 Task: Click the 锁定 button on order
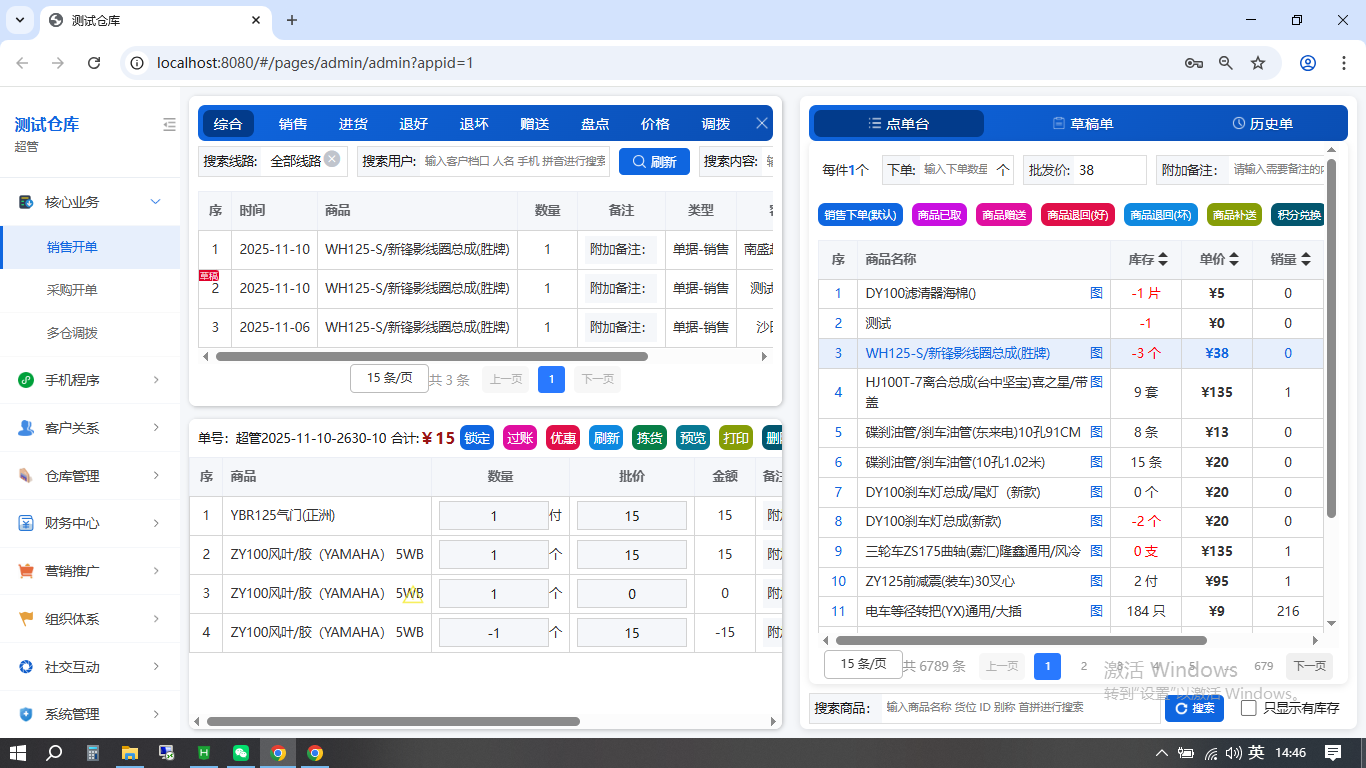(x=477, y=437)
